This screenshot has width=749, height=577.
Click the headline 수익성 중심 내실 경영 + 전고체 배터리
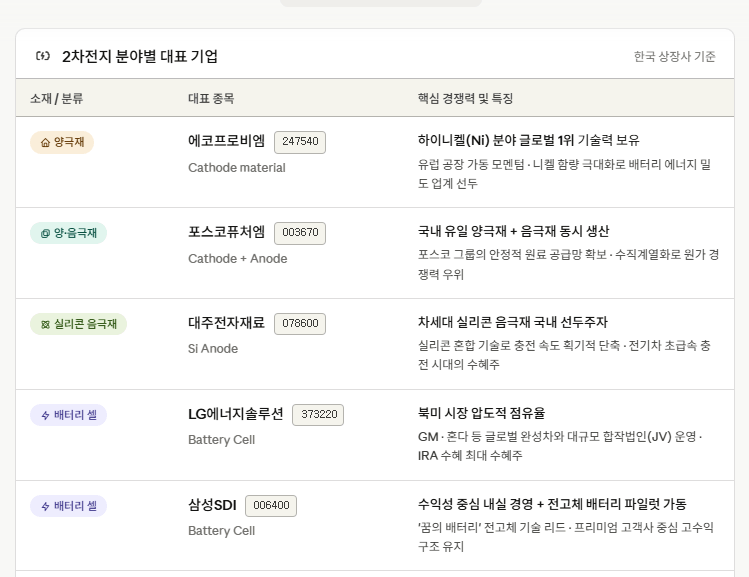click(x=552, y=504)
